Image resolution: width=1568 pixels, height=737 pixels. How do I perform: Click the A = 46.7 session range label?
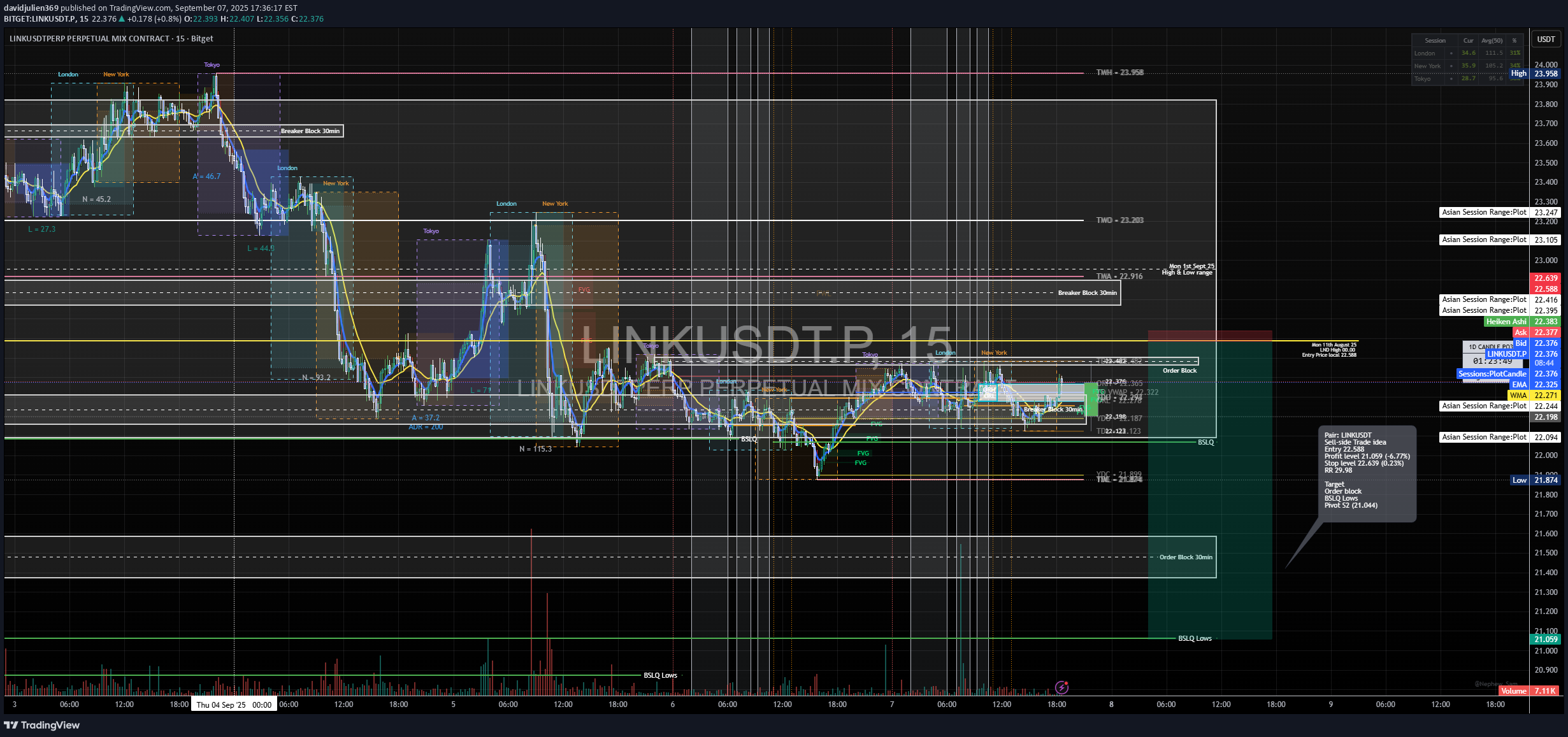tap(206, 176)
